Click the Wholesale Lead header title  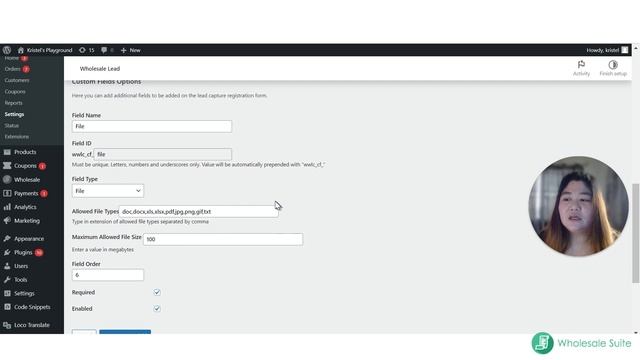tap(100, 69)
